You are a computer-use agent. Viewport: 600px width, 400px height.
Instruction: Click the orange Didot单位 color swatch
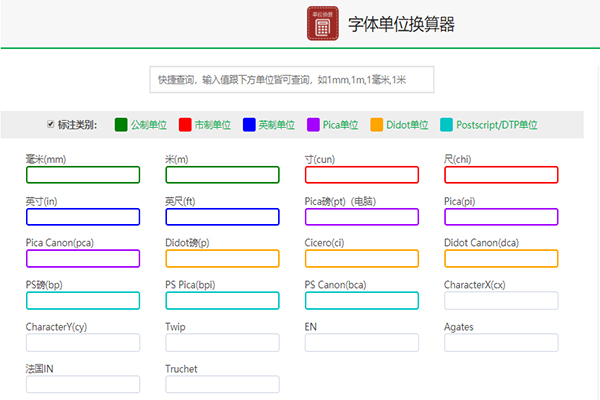click(x=377, y=125)
